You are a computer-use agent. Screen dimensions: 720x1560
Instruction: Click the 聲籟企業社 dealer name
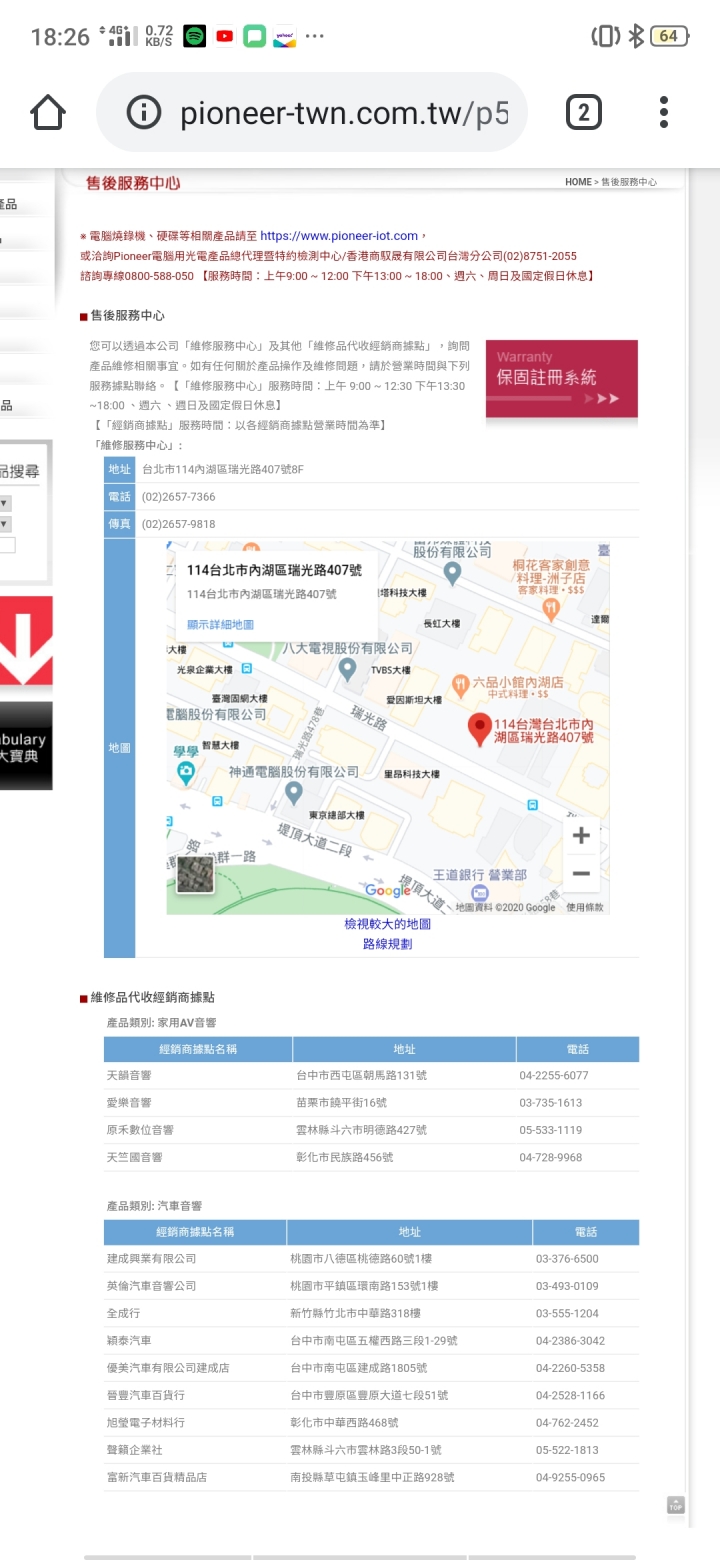(x=134, y=1449)
